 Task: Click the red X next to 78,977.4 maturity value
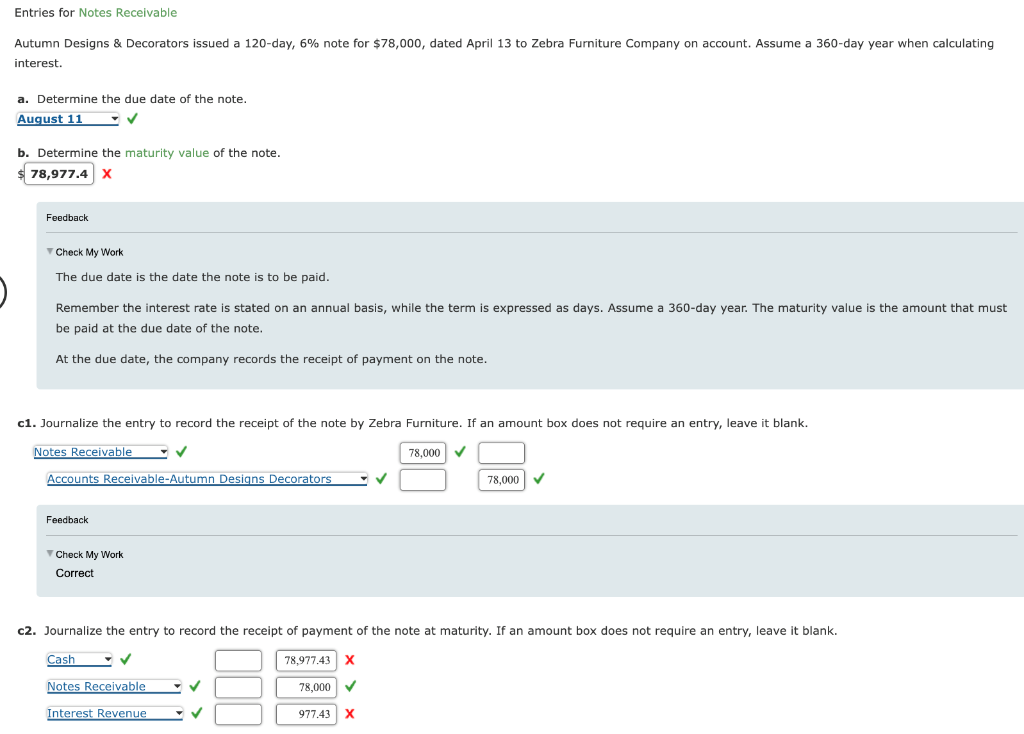click(107, 173)
